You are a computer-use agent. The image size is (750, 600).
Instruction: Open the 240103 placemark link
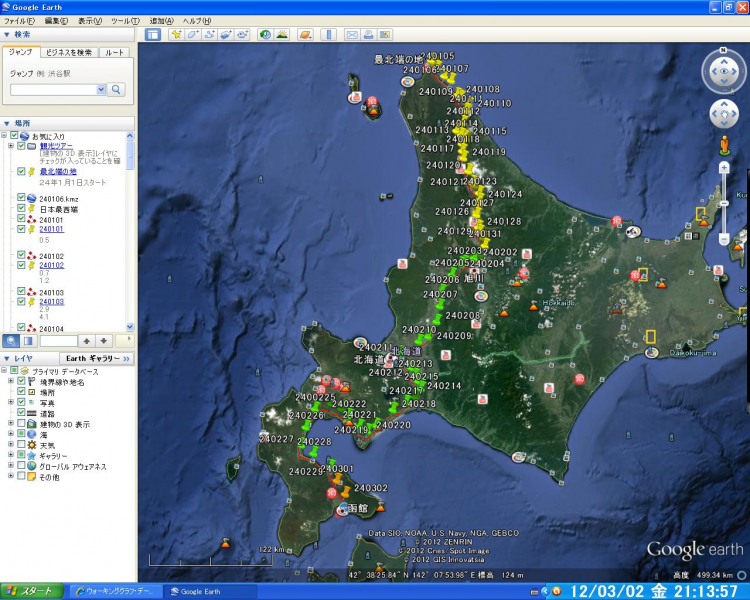point(51,301)
